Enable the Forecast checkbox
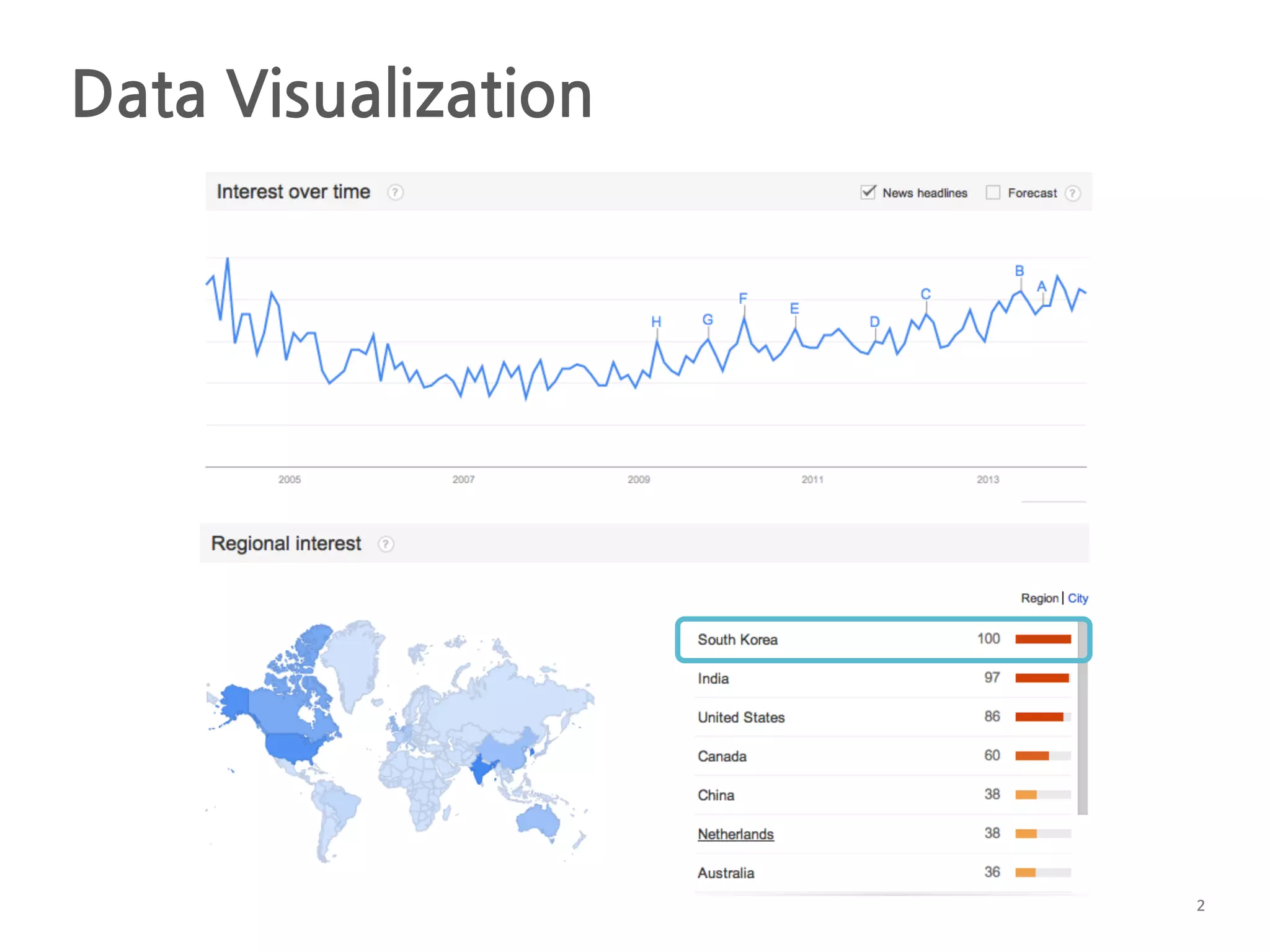 coord(993,193)
